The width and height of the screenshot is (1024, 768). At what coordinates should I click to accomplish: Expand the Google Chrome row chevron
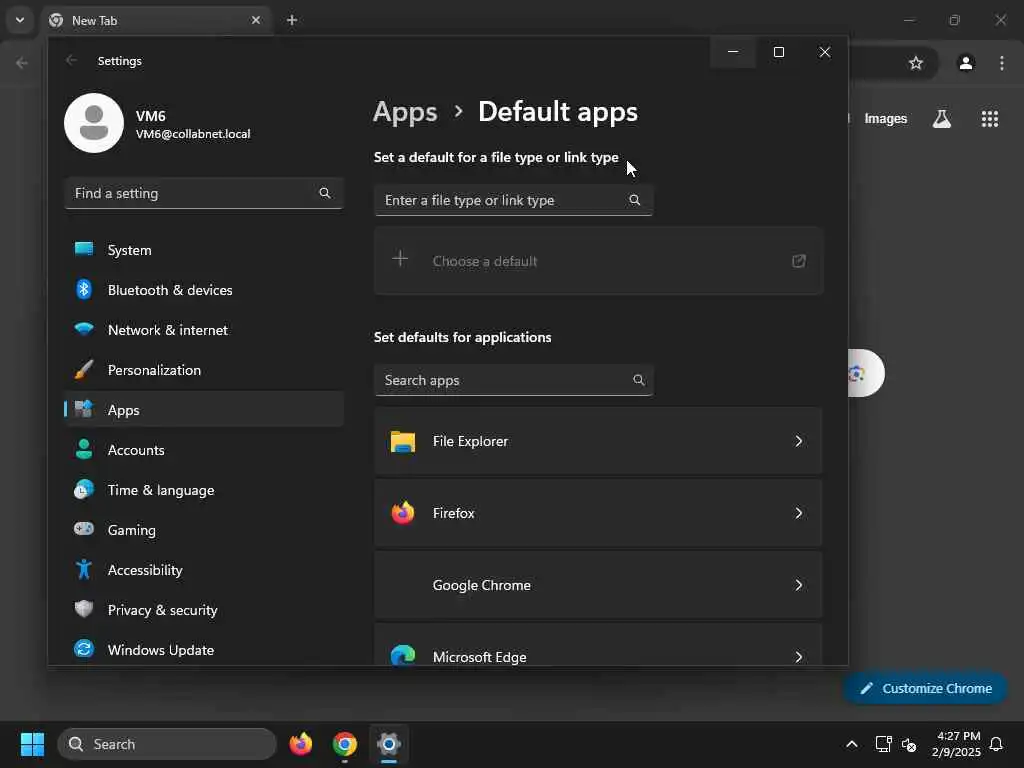click(x=799, y=585)
